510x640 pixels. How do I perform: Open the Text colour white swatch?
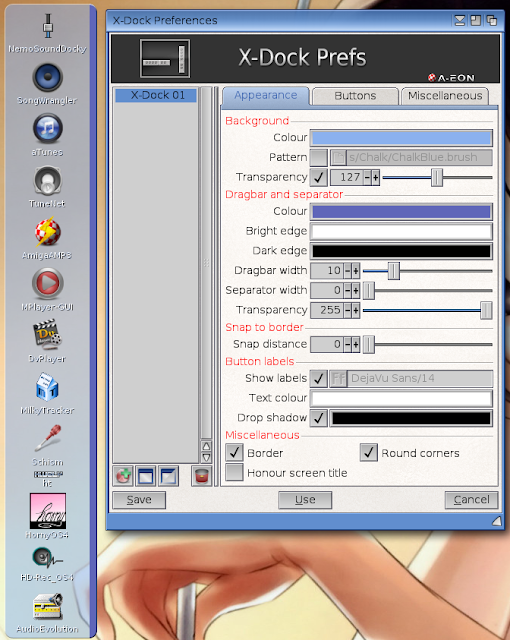tap(401, 398)
